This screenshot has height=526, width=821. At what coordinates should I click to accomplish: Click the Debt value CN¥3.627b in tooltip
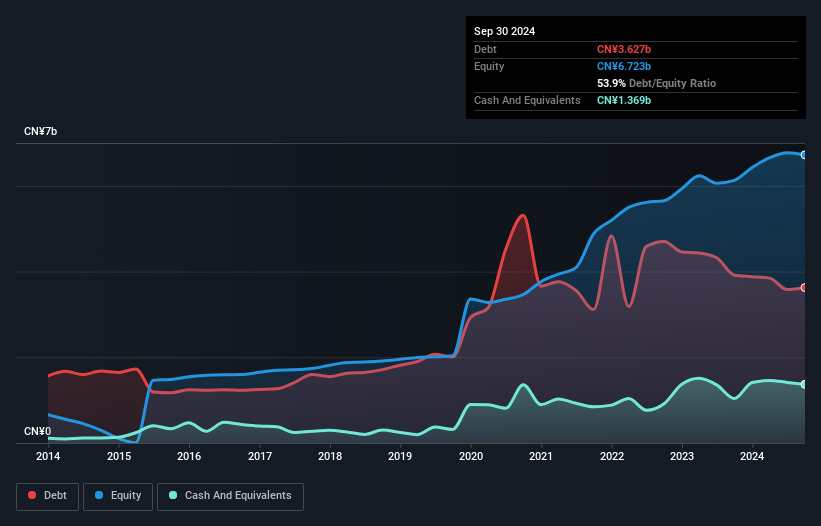click(x=624, y=49)
